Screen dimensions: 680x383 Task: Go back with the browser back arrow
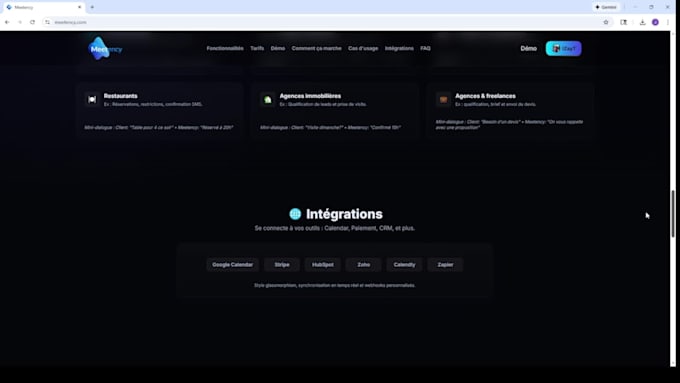7,22
